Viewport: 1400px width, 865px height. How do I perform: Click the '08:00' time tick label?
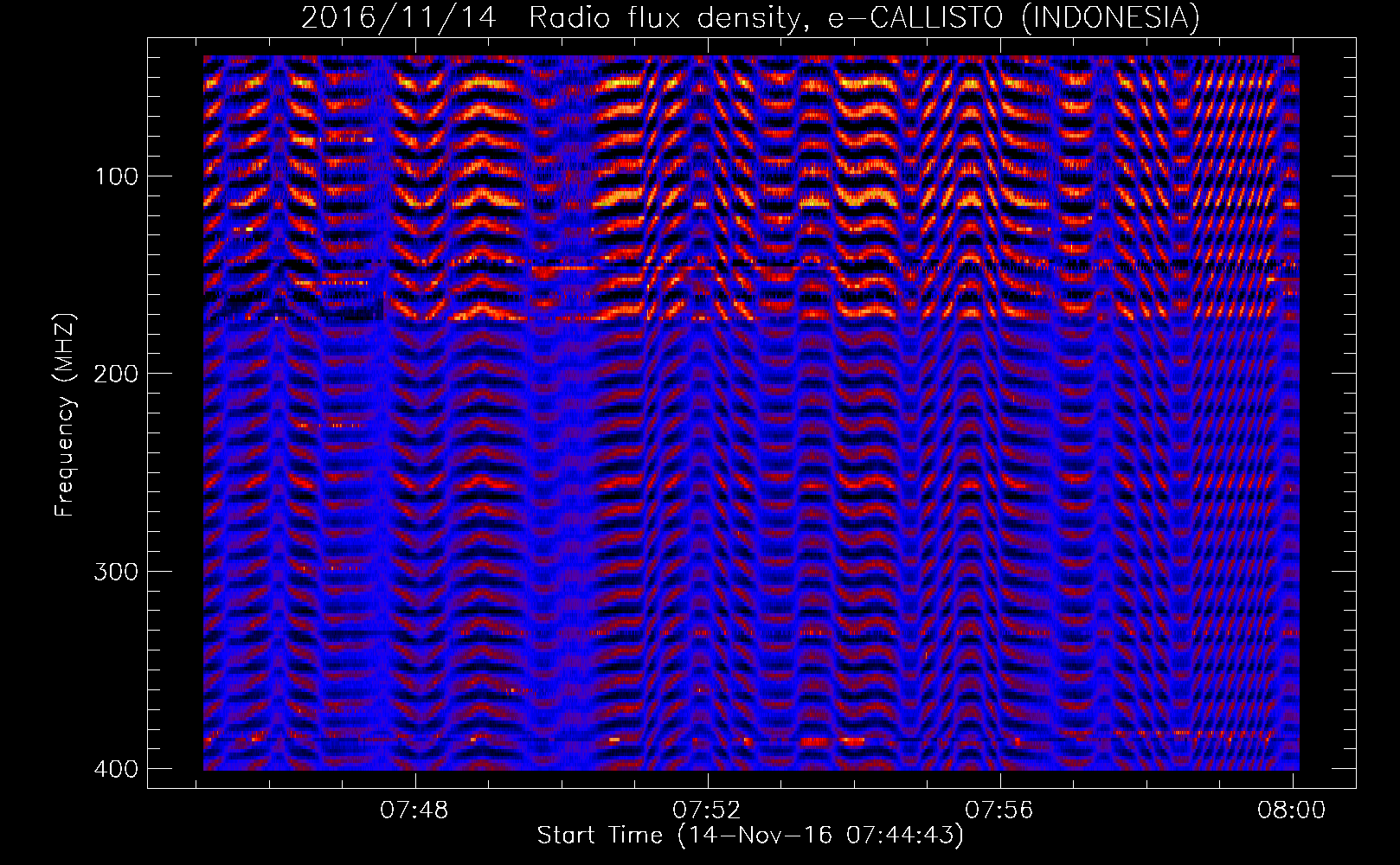(x=1293, y=810)
